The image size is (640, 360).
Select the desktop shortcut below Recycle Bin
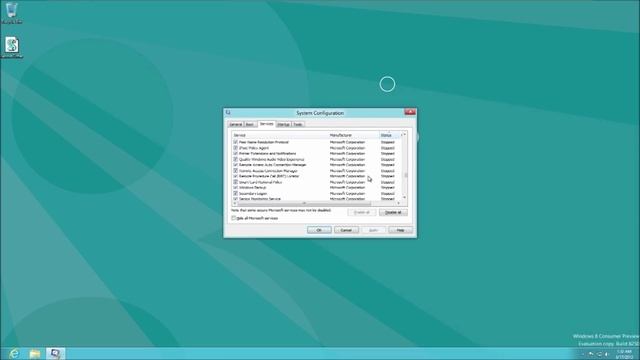12,47
